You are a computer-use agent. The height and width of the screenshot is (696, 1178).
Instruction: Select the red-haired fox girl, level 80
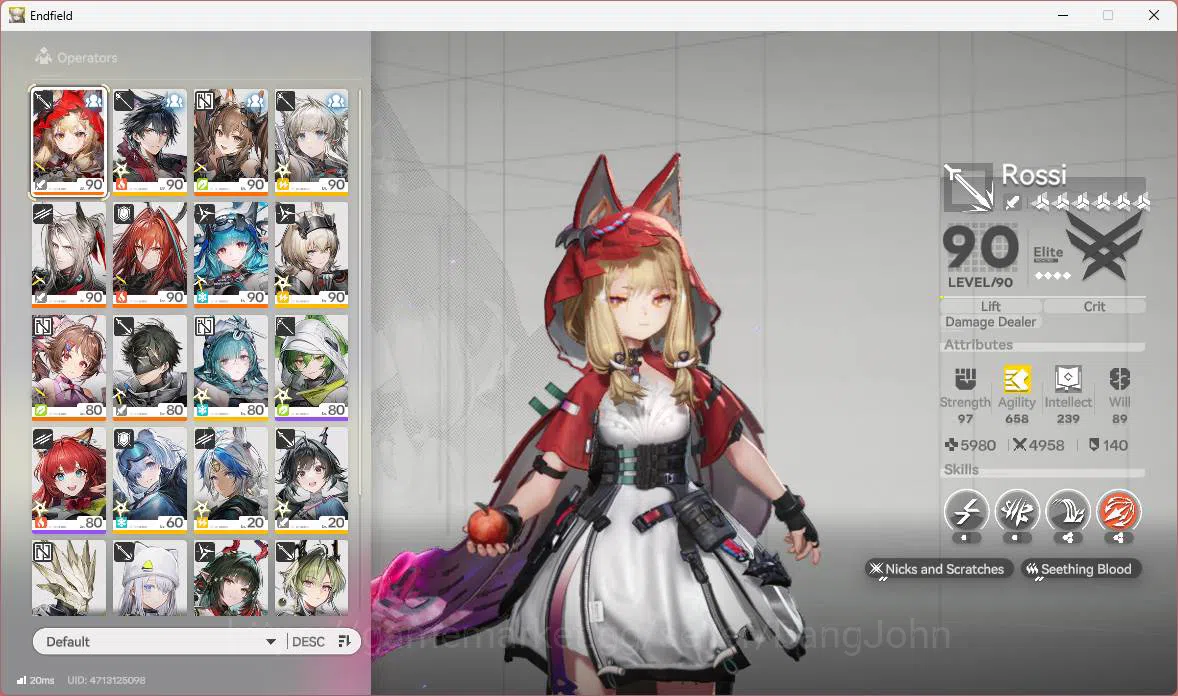pyautogui.click(x=68, y=480)
